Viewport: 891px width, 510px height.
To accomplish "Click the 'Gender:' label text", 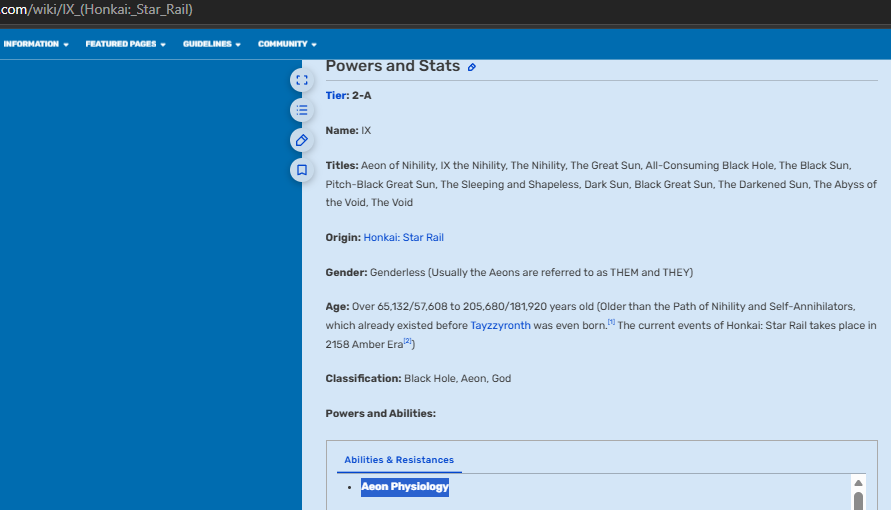I will 347,273.
